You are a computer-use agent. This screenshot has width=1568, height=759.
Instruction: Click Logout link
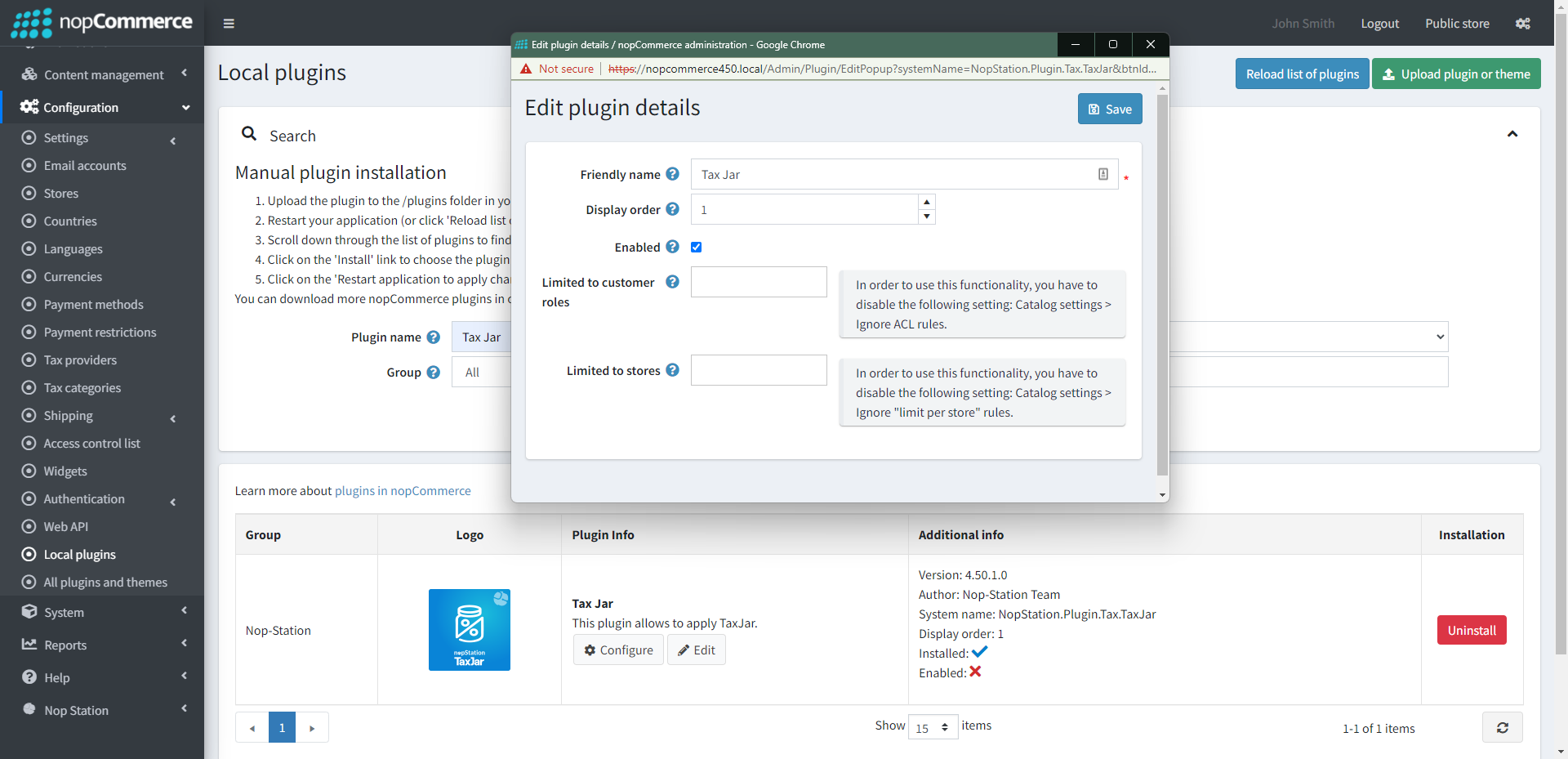1379,24
